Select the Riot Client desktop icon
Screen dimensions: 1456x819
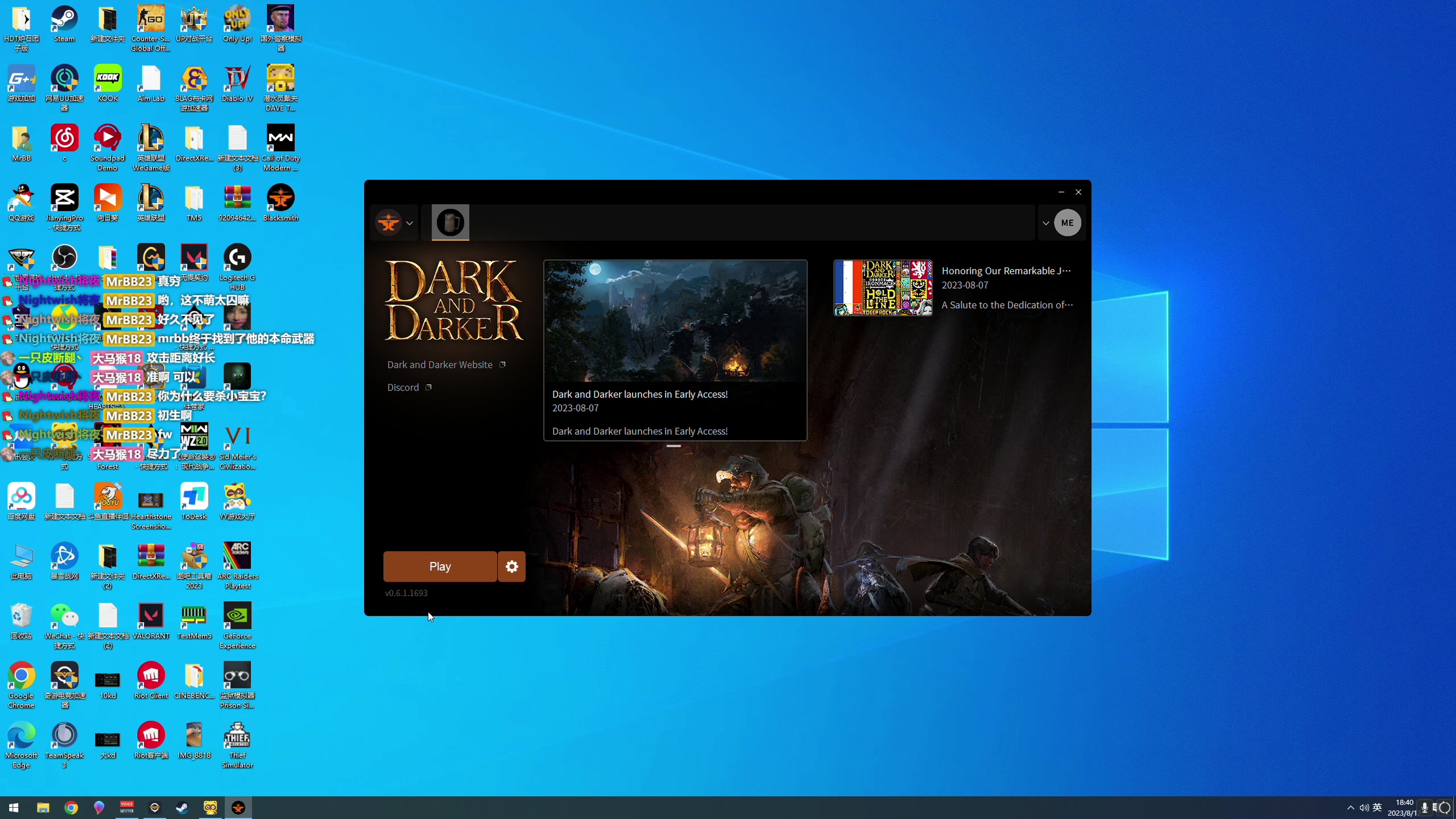coord(151,681)
